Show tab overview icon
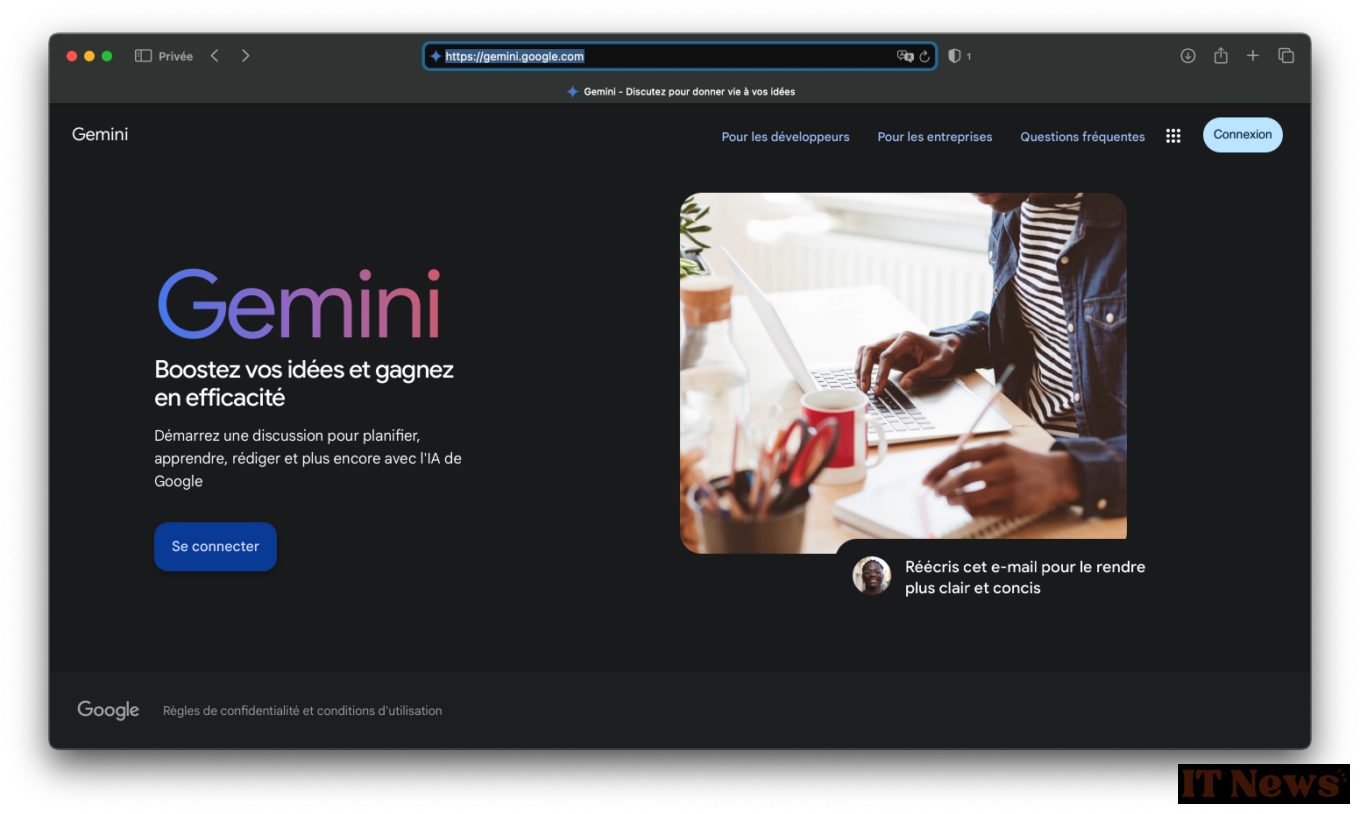The width and height of the screenshot is (1360, 814). (1286, 56)
